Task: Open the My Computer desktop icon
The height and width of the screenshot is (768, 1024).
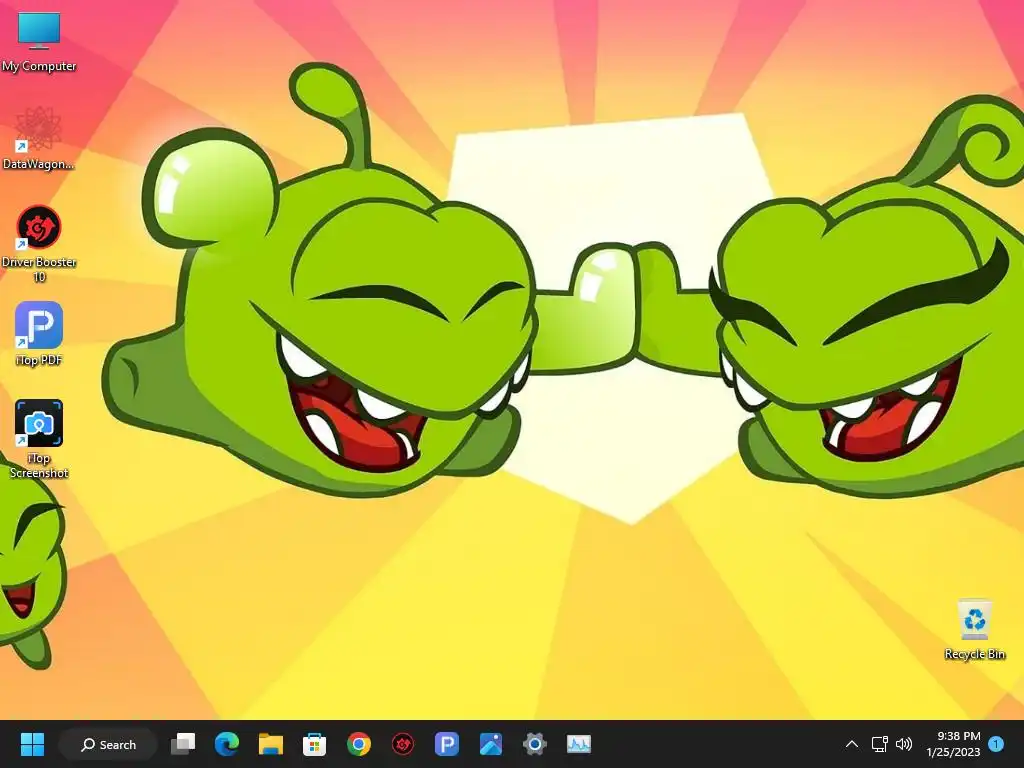Action: click(x=39, y=41)
